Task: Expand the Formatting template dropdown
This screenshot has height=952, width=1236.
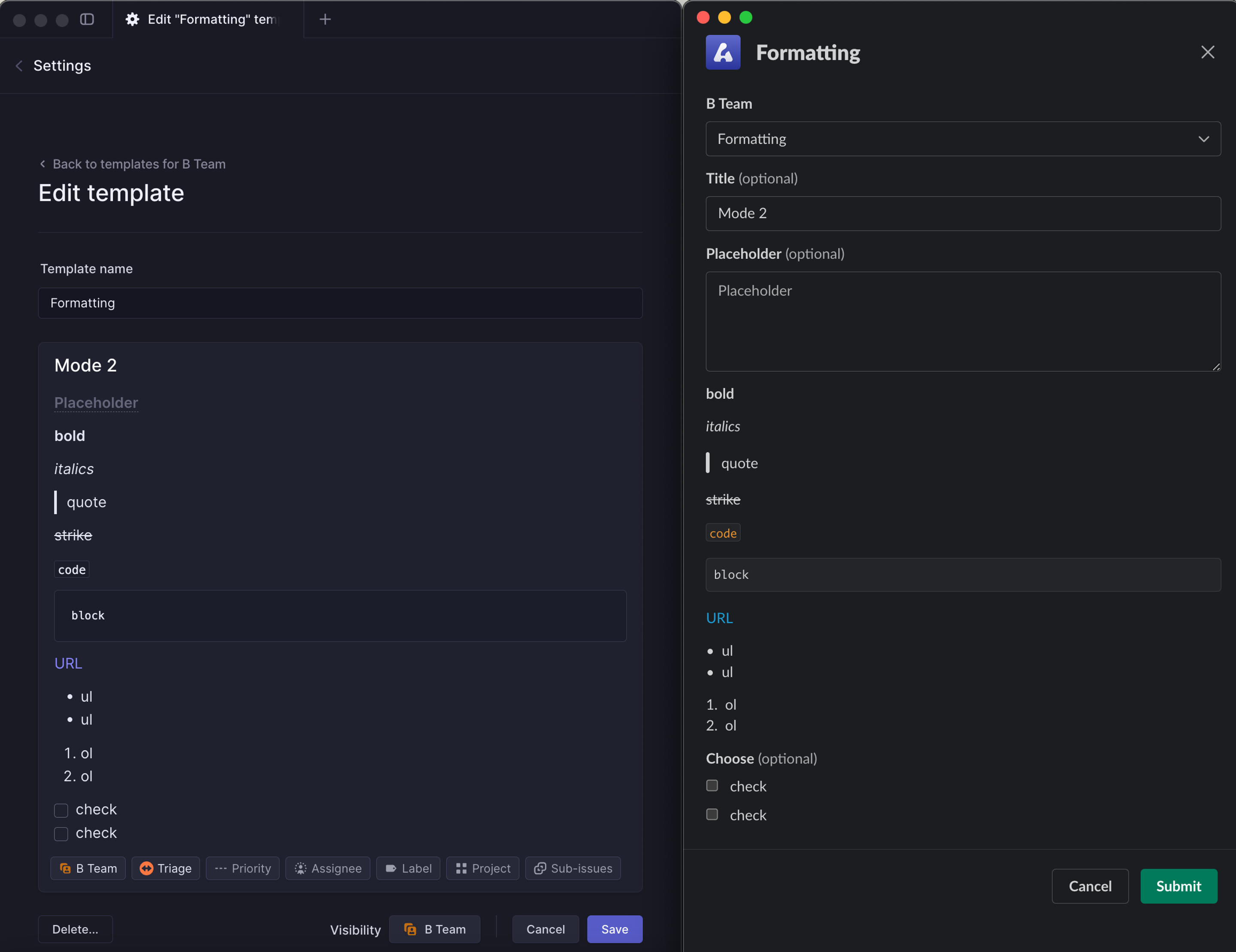Action: click(x=963, y=139)
